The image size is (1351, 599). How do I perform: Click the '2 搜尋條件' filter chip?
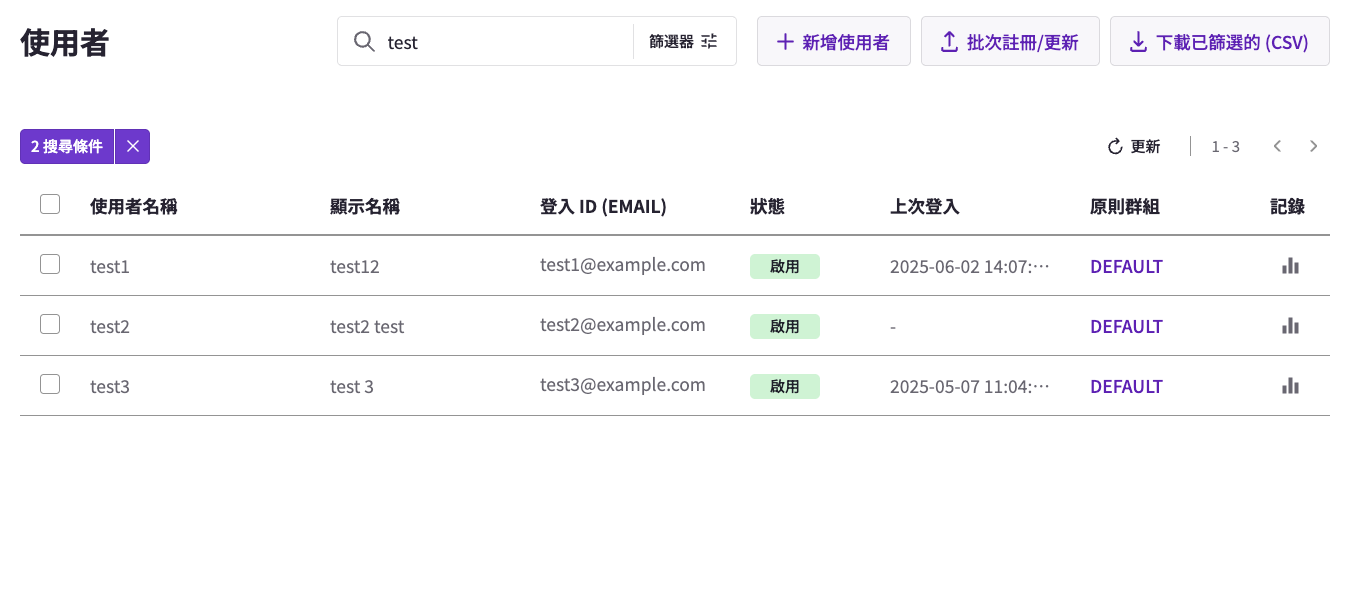pos(67,147)
